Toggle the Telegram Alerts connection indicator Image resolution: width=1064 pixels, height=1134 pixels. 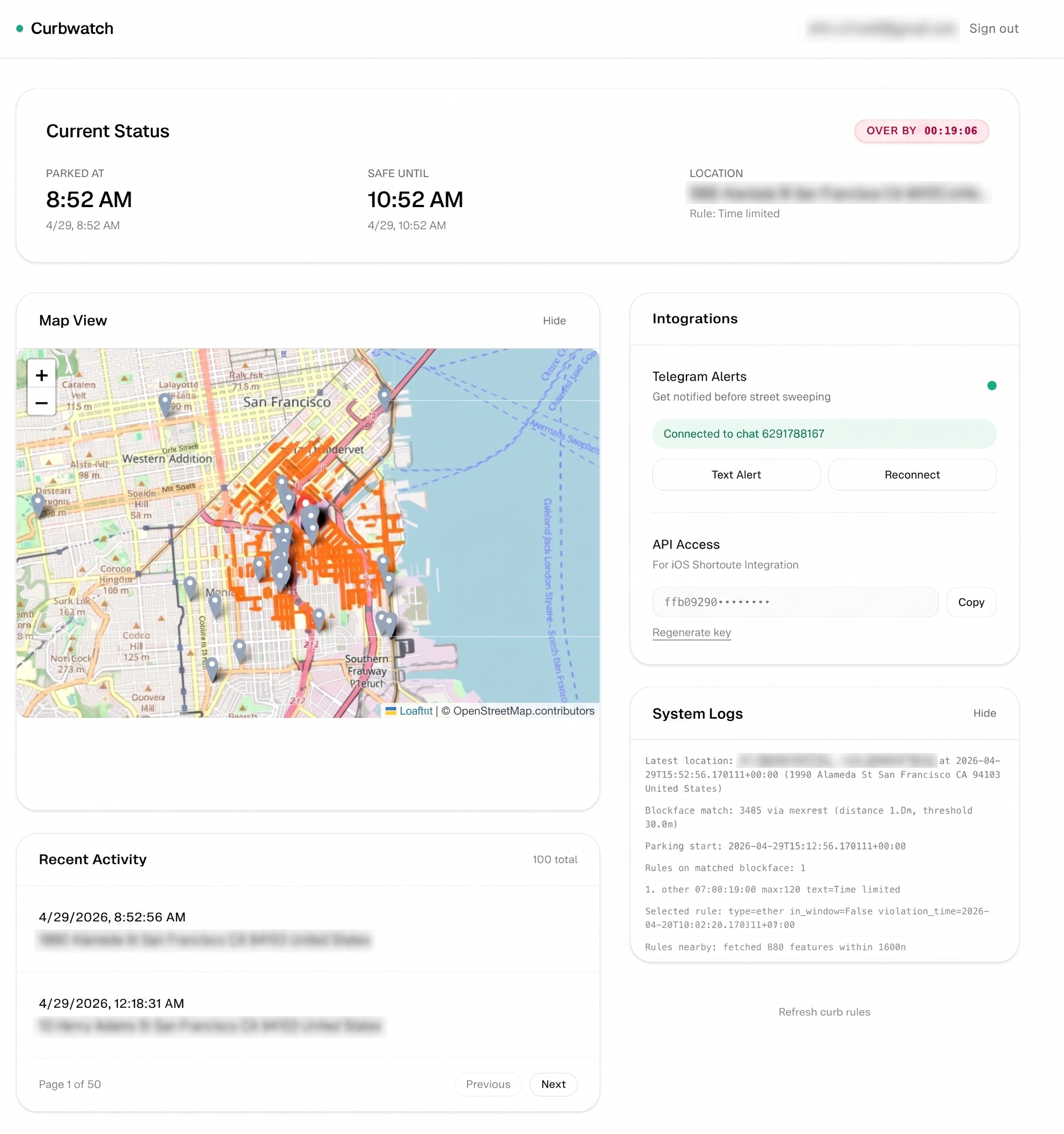click(992, 385)
